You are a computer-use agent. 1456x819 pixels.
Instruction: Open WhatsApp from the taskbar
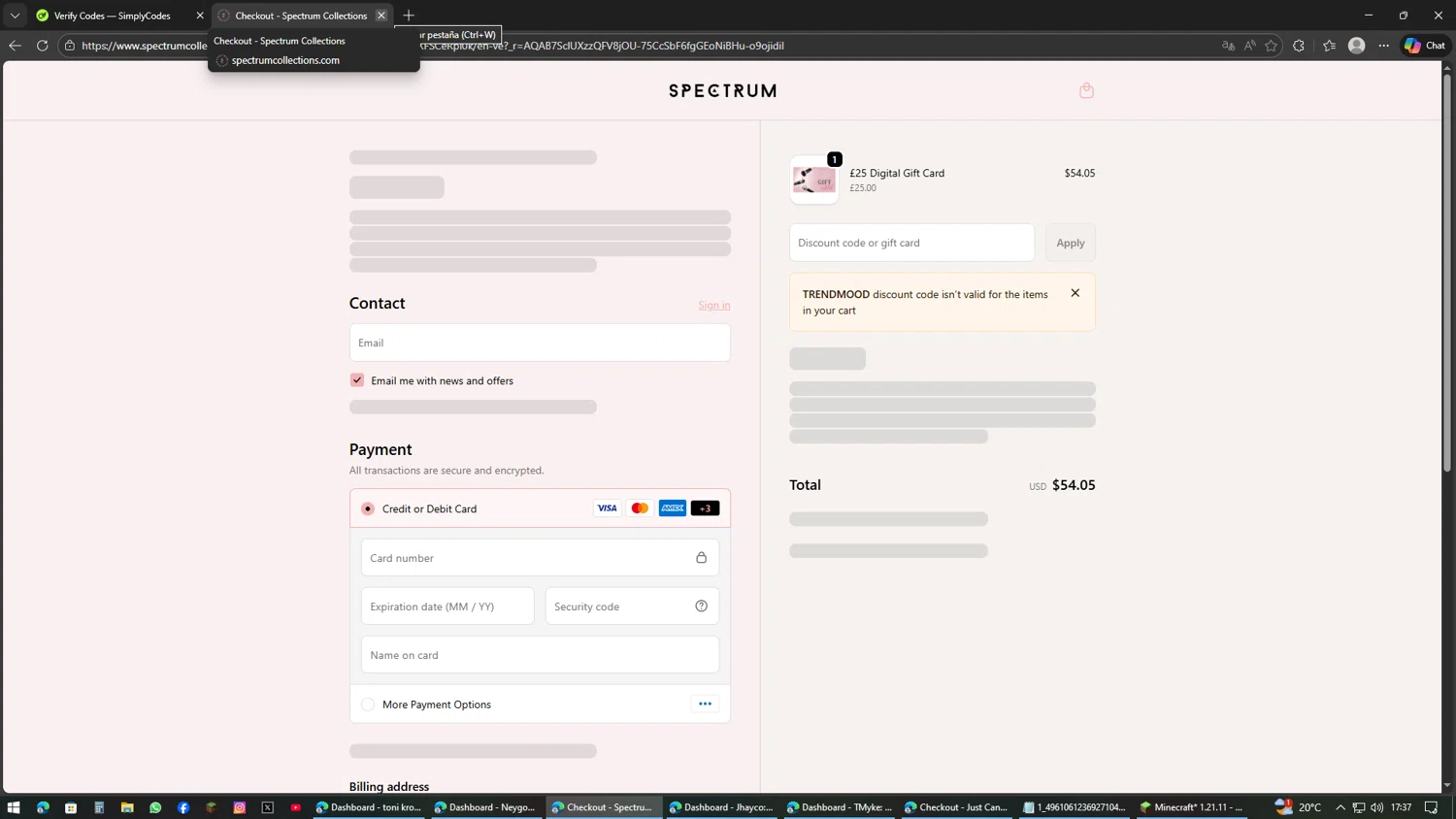(x=155, y=807)
